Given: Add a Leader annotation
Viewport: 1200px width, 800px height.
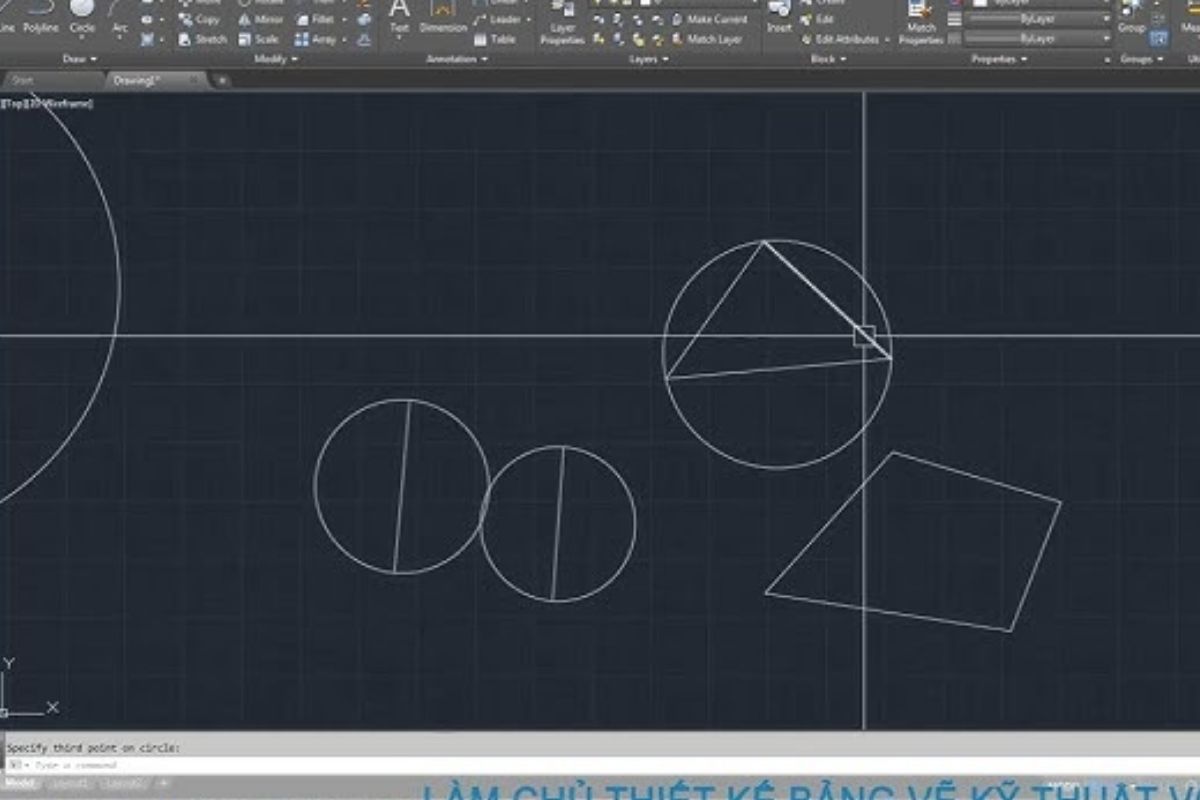Looking at the screenshot, I should tap(498, 19).
